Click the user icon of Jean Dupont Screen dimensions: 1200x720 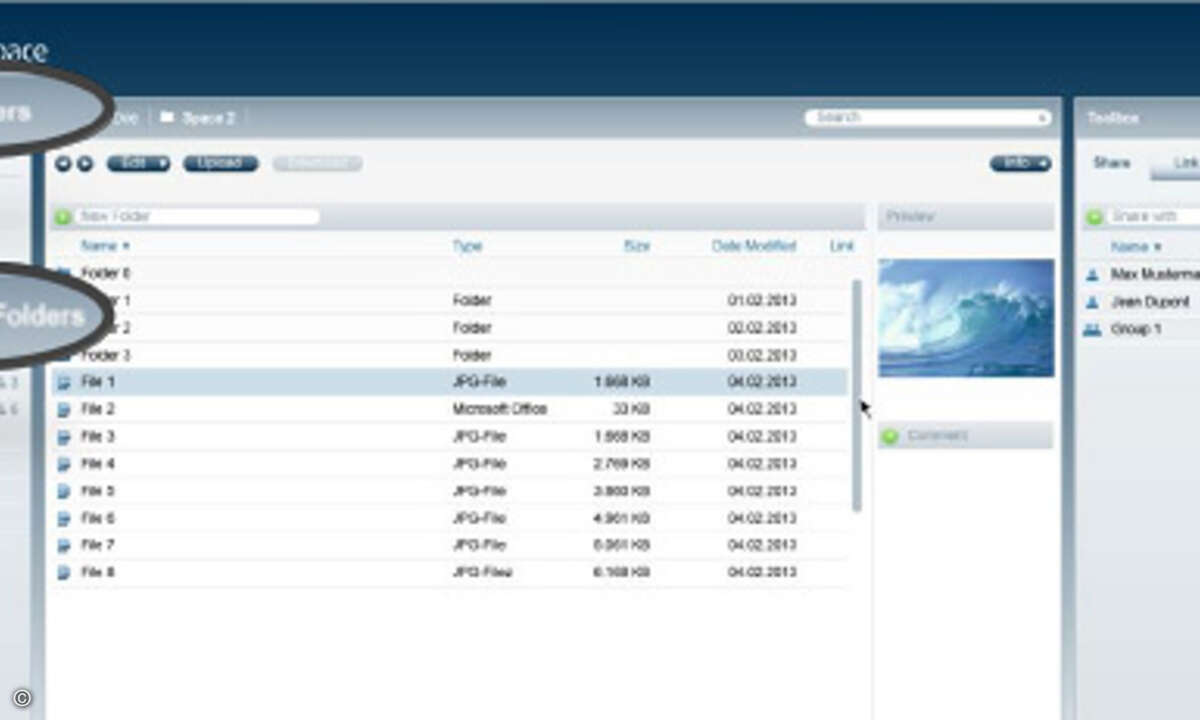tap(1093, 302)
